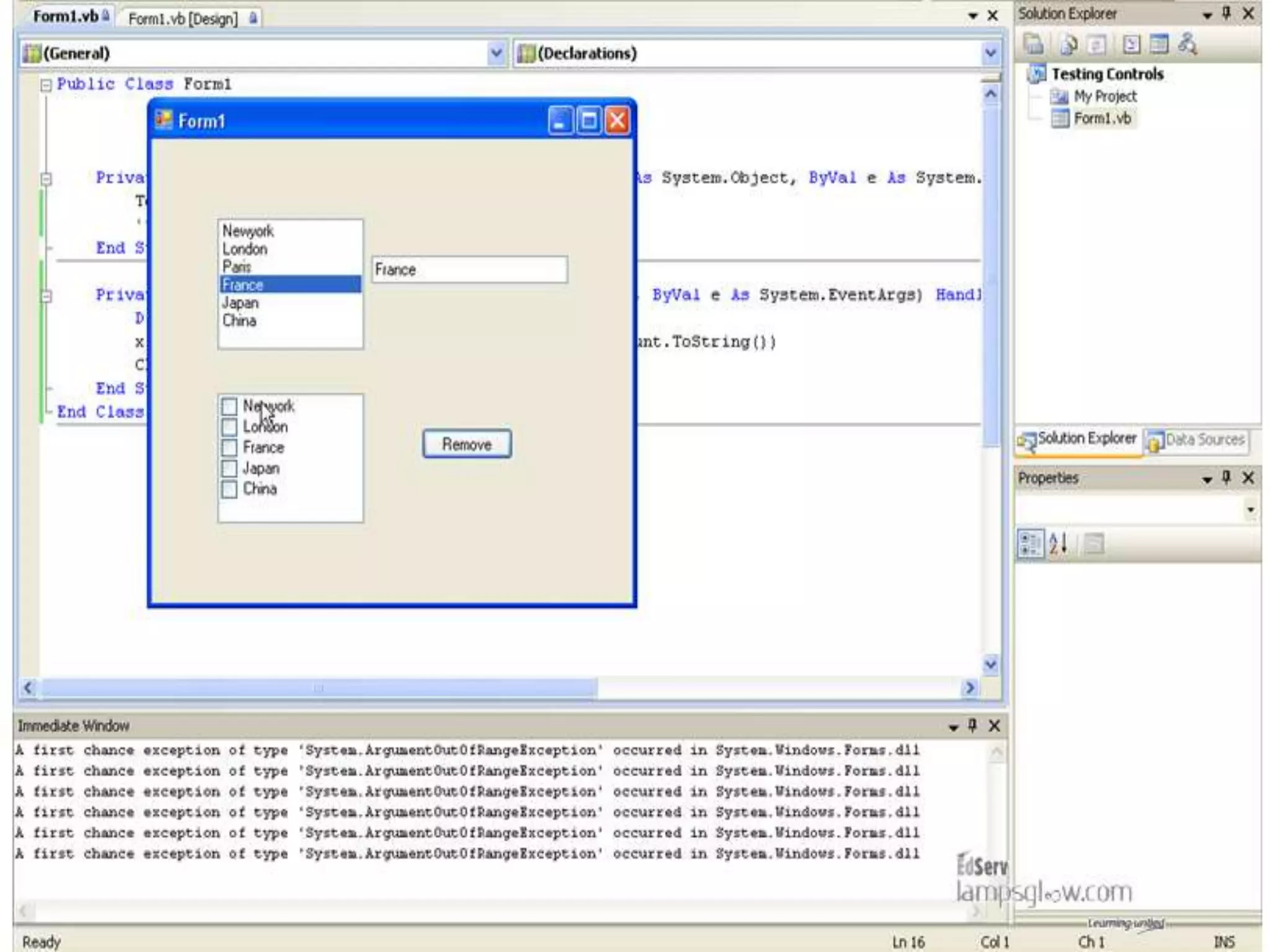Viewport: 1270px width, 952px height.
Task: Collapse the first Private Sub code block
Action: point(46,179)
